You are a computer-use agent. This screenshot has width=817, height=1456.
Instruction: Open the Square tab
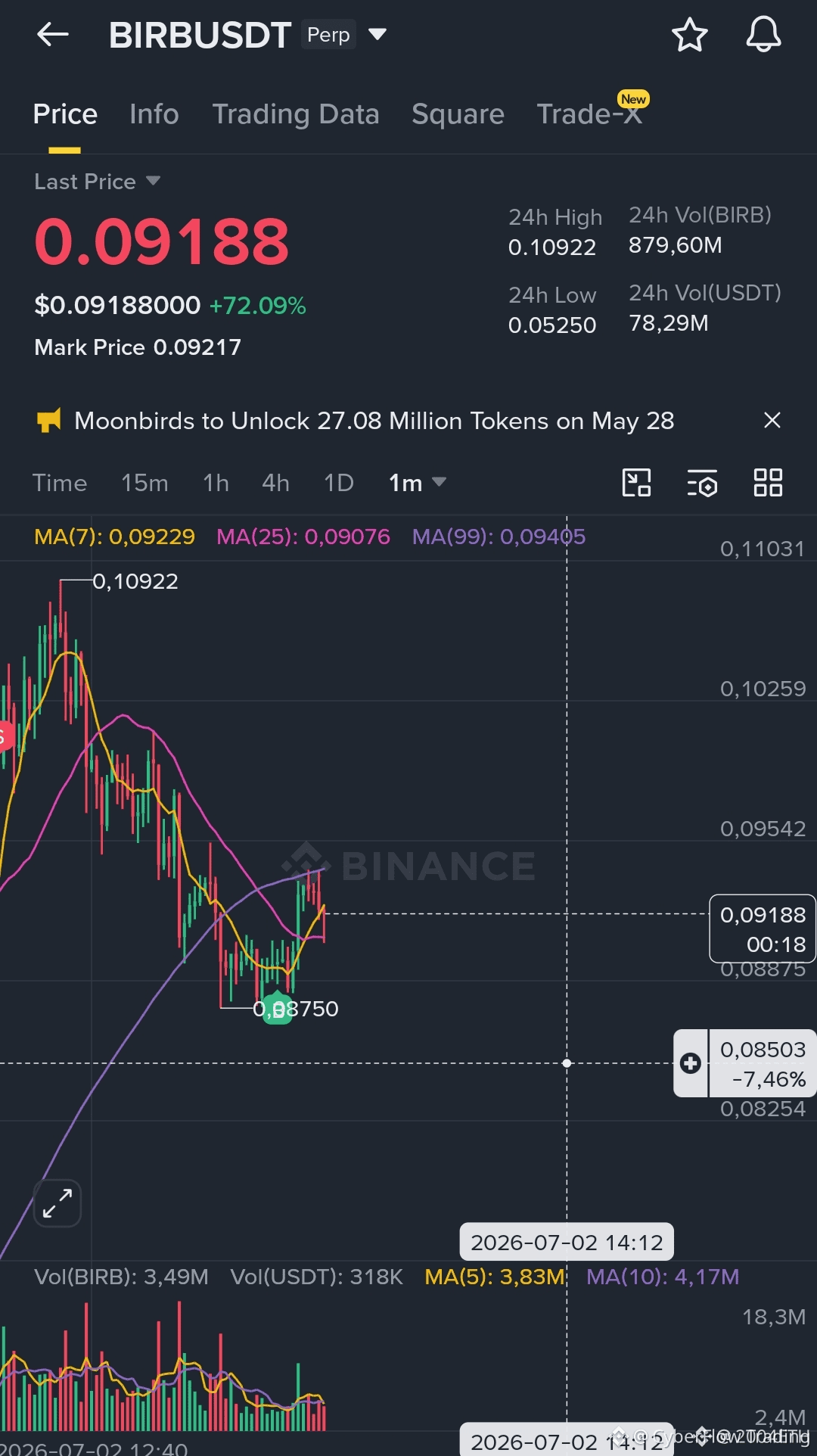(x=458, y=114)
